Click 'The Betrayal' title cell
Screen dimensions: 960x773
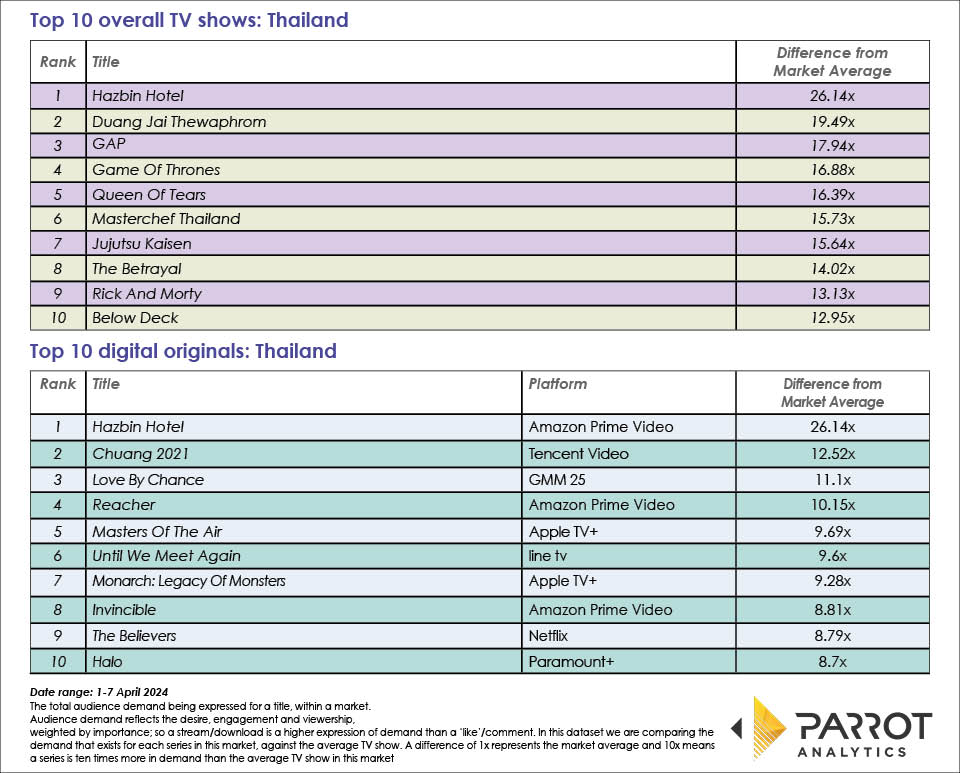tap(411, 268)
